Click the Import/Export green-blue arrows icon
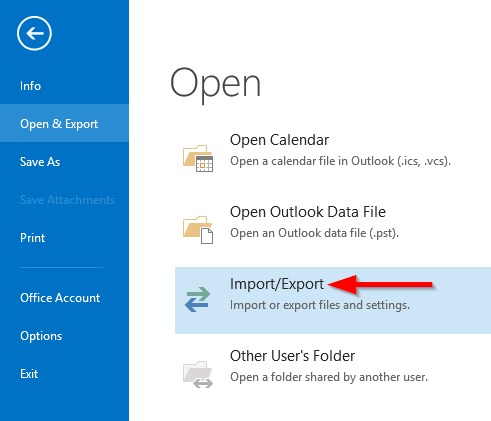This screenshot has width=491, height=421. click(x=198, y=299)
